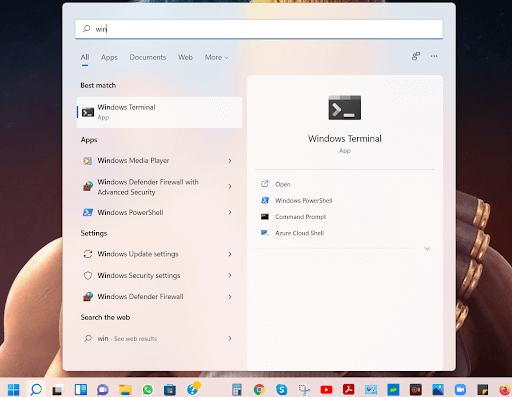The width and height of the screenshot is (512, 397).
Task: Expand Windows Defender Firewall with Advanced Security arrow
Action: pos(230,186)
